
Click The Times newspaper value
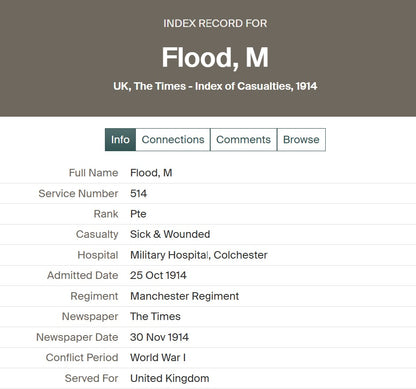pyautogui.click(x=155, y=316)
